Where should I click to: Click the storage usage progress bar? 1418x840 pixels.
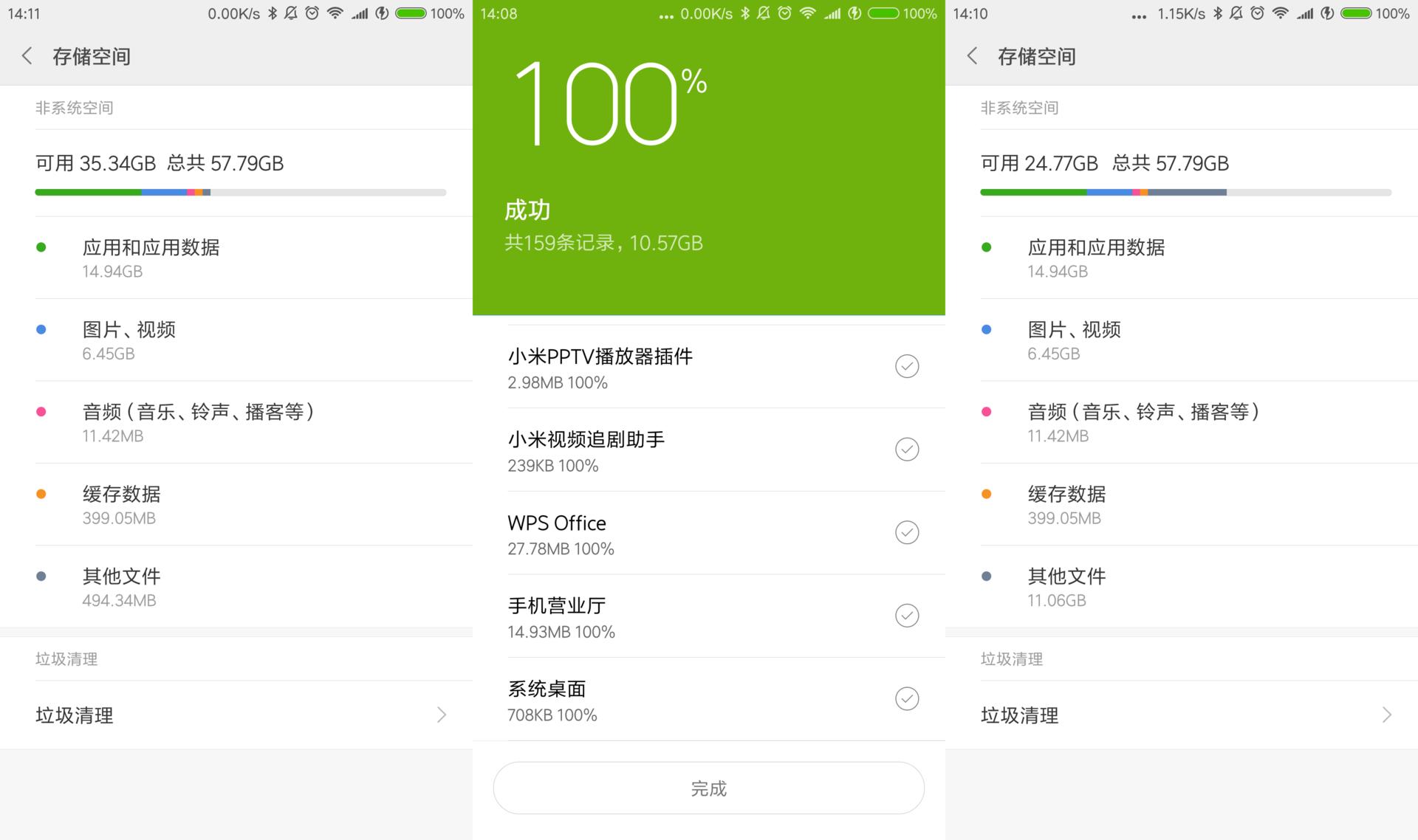click(x=240, y=192)
